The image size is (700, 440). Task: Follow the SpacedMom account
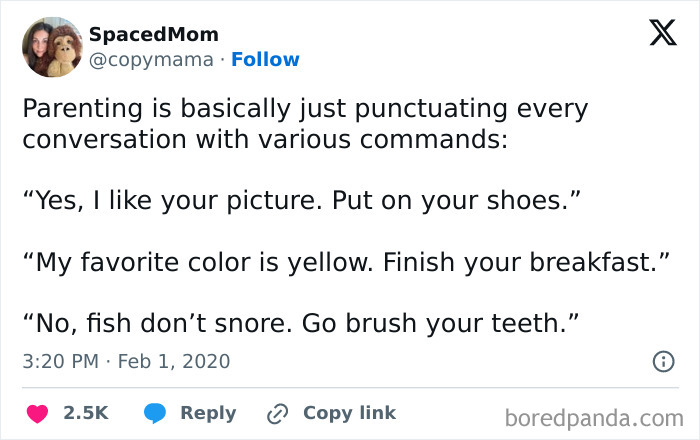pyautogui.click(x=265, y=59)
